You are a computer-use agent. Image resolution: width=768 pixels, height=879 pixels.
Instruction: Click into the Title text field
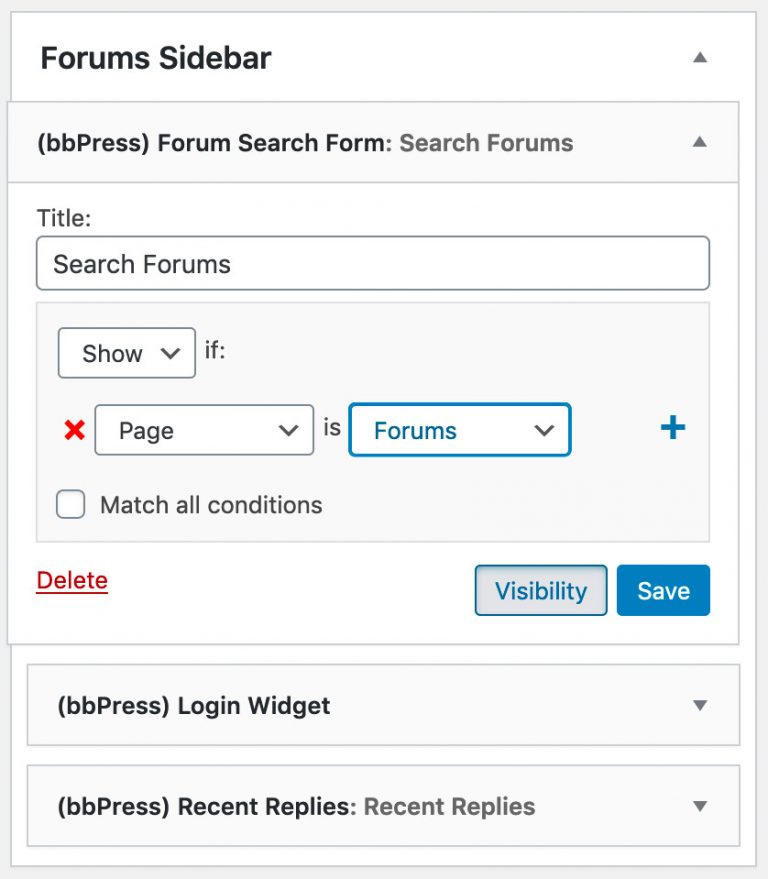373,263
